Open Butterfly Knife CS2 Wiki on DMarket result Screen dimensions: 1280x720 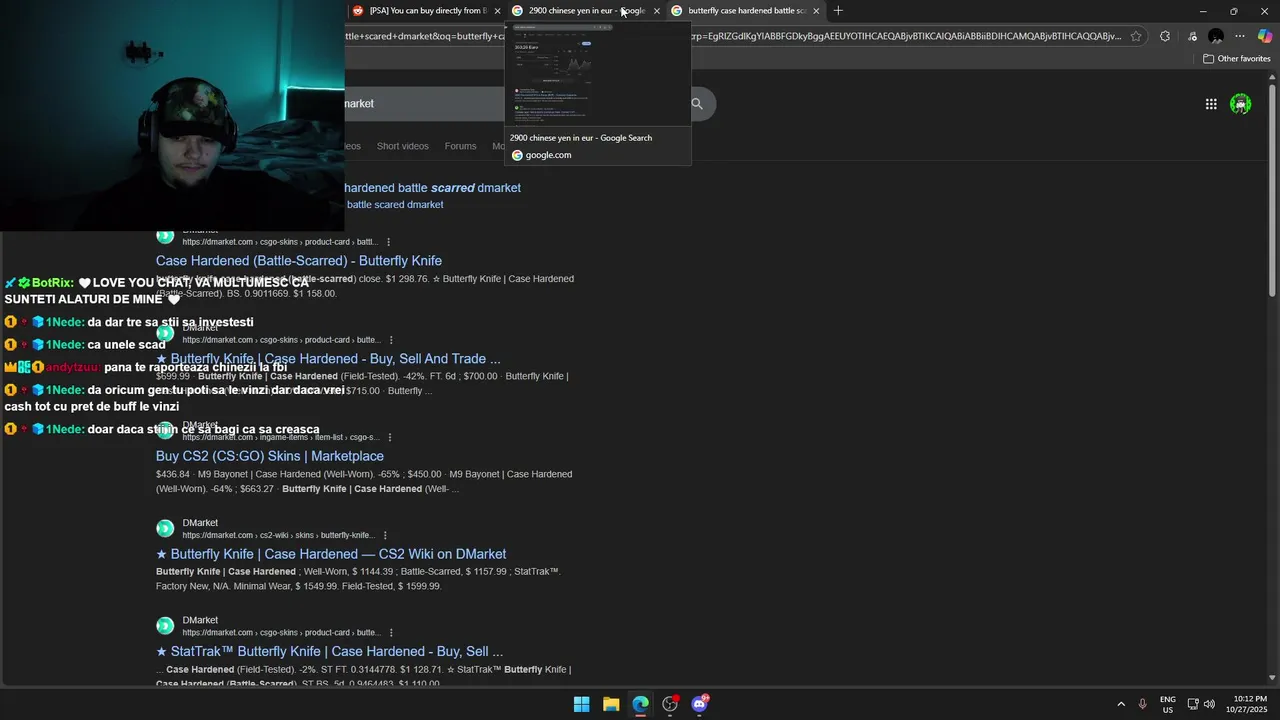coord(331,554)
